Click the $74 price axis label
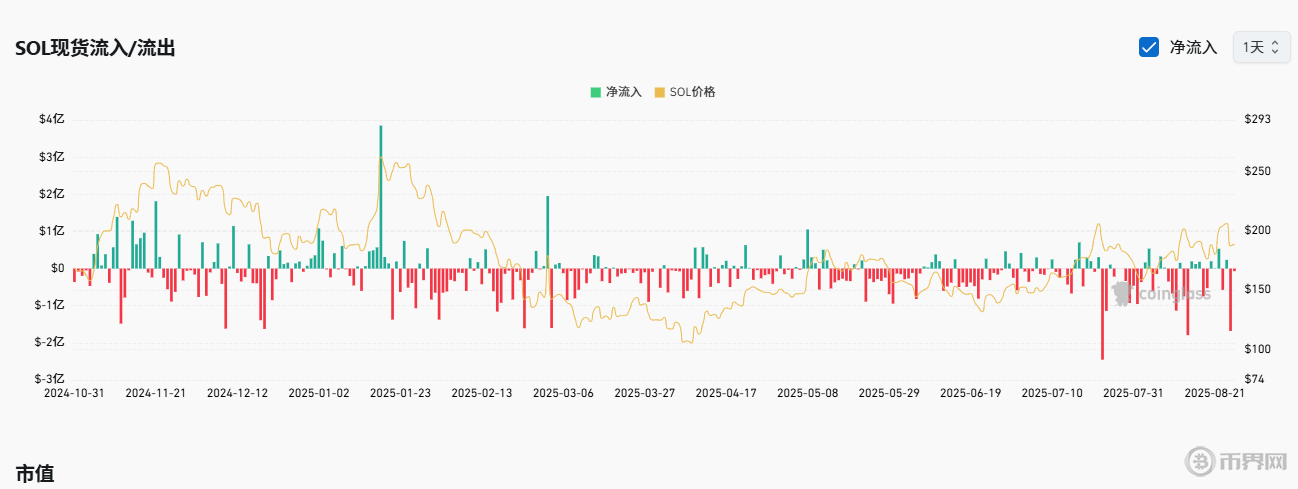 point(1254,379)
